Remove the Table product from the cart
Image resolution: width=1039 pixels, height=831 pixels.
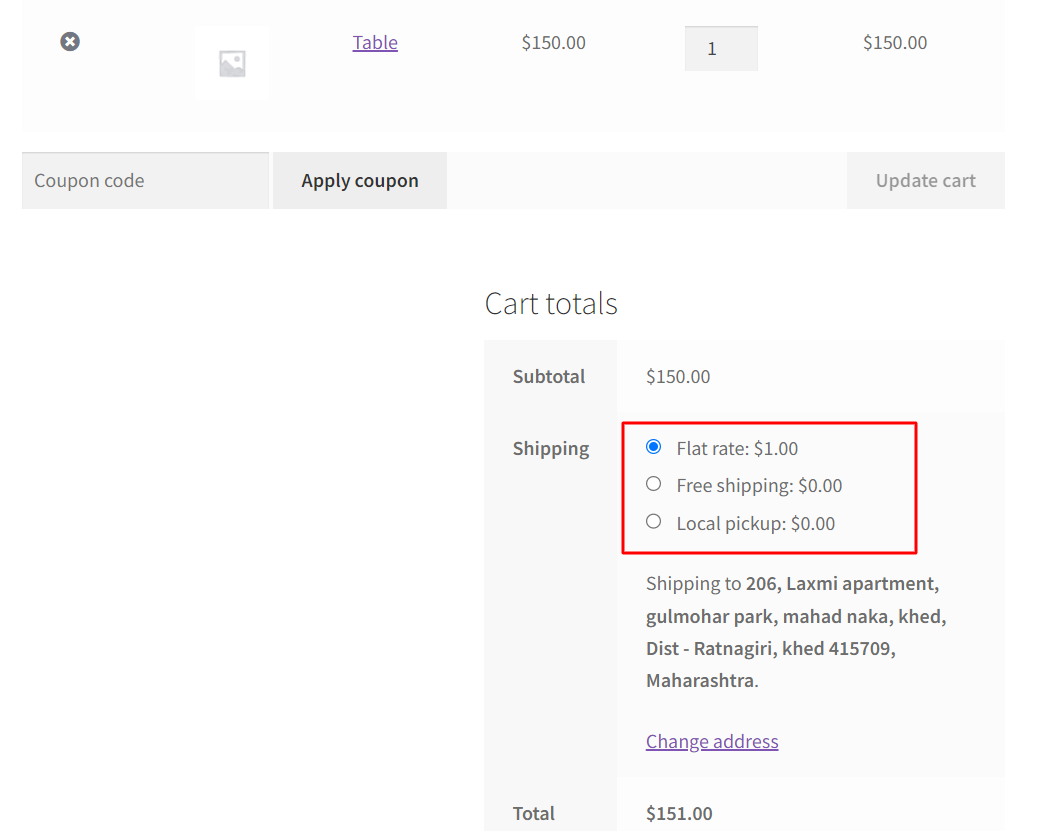(69, 41)
